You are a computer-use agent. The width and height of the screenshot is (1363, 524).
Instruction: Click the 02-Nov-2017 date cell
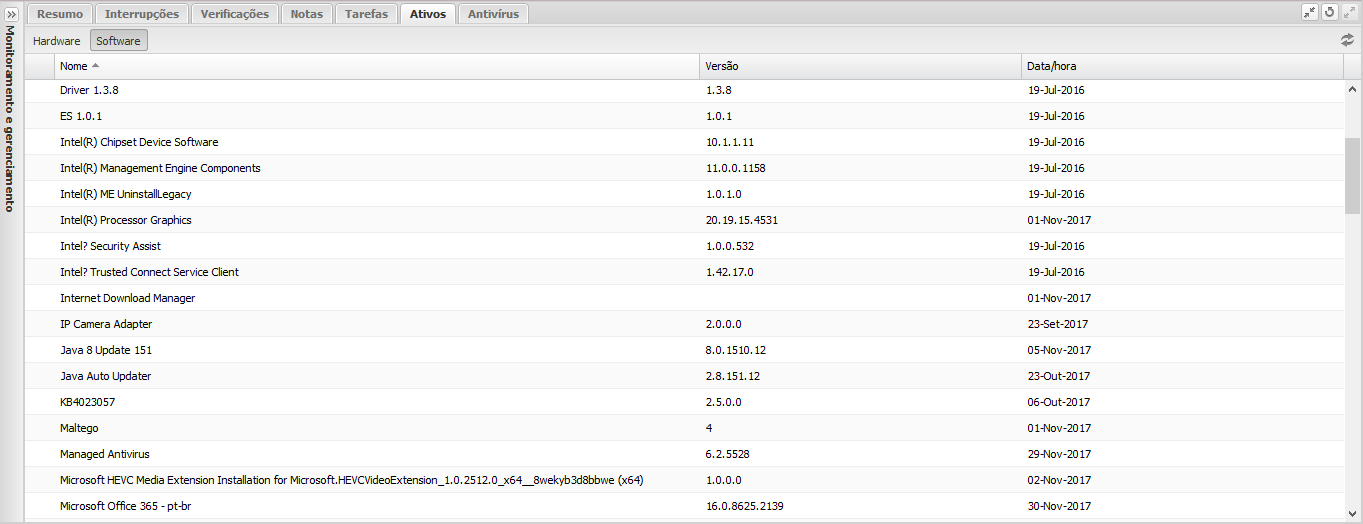(x=1059, y=480)
